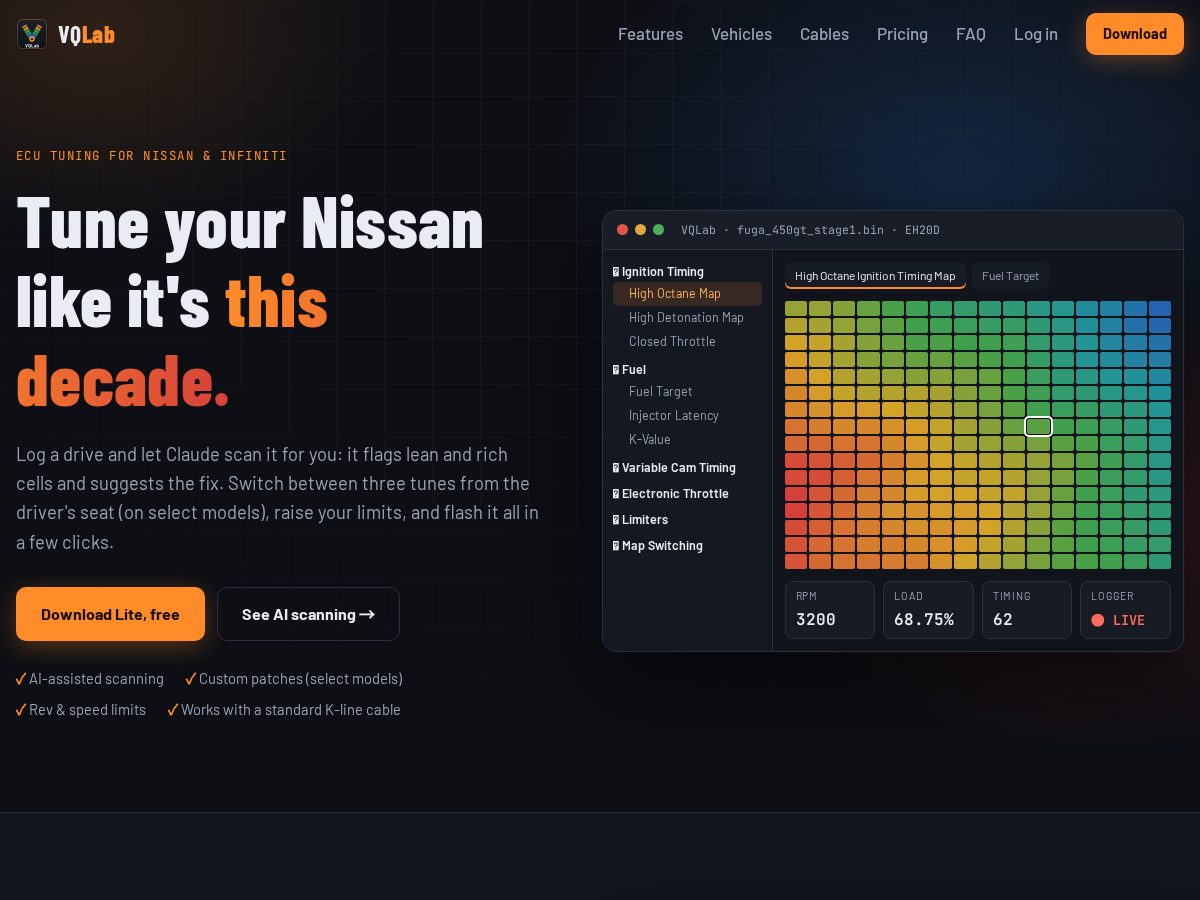Select Fuel Target under the Fuel sidebar group
The height and width of the screenshot is (900, 1200).
[687, 392]
